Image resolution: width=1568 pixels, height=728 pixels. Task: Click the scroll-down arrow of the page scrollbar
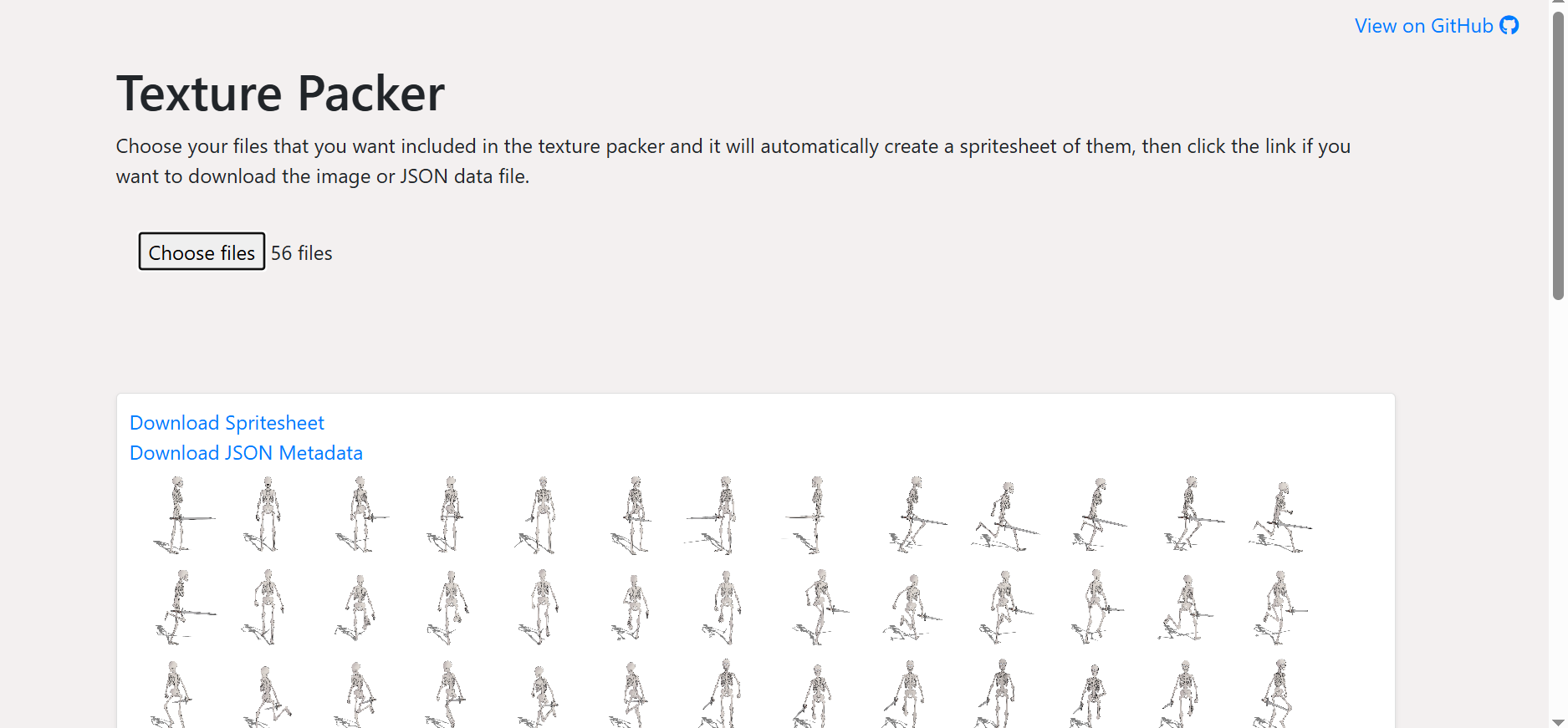pyautogui.click(x=1558, y=721)
